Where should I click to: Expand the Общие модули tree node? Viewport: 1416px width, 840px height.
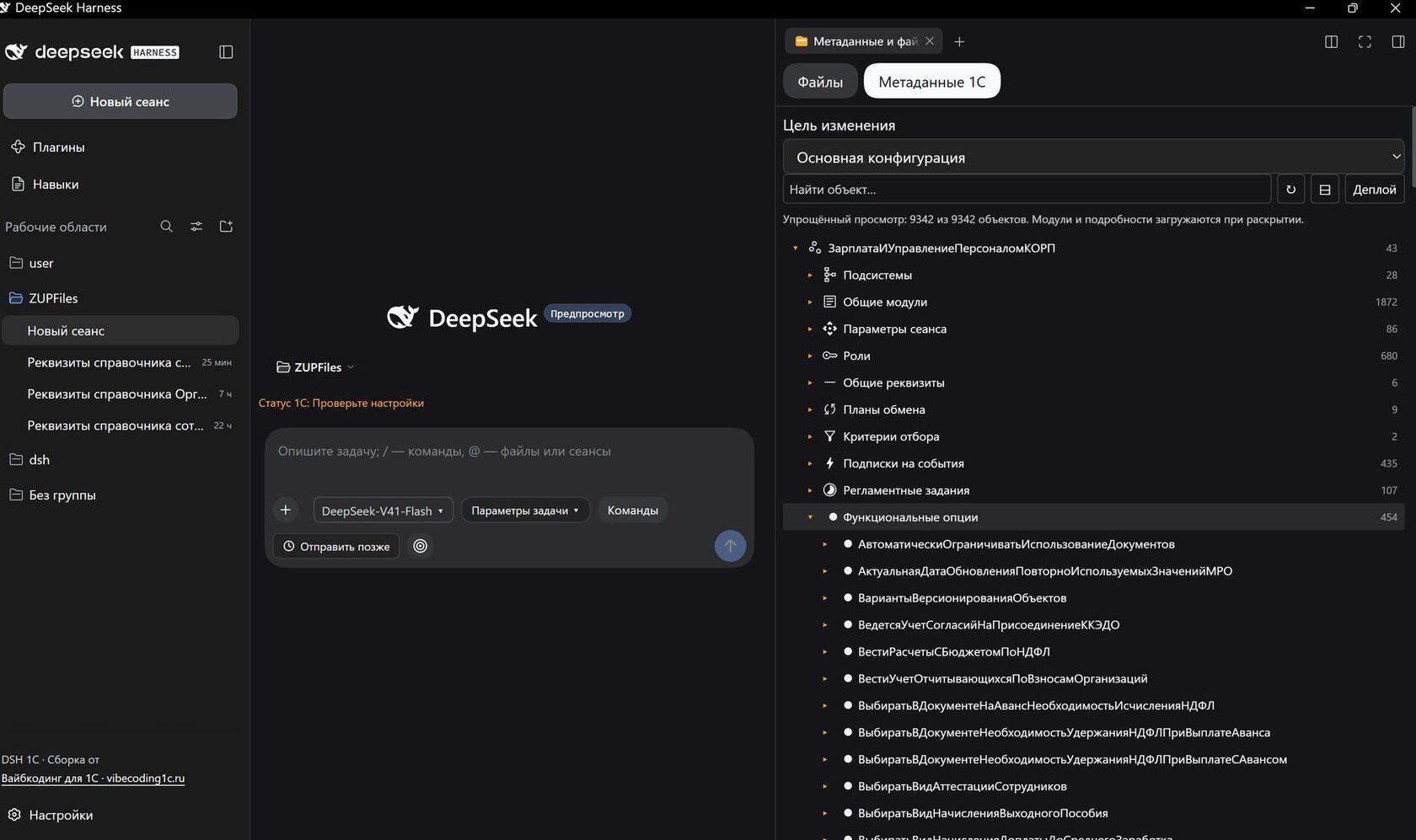pyautogui.click(x=810, y=302)
